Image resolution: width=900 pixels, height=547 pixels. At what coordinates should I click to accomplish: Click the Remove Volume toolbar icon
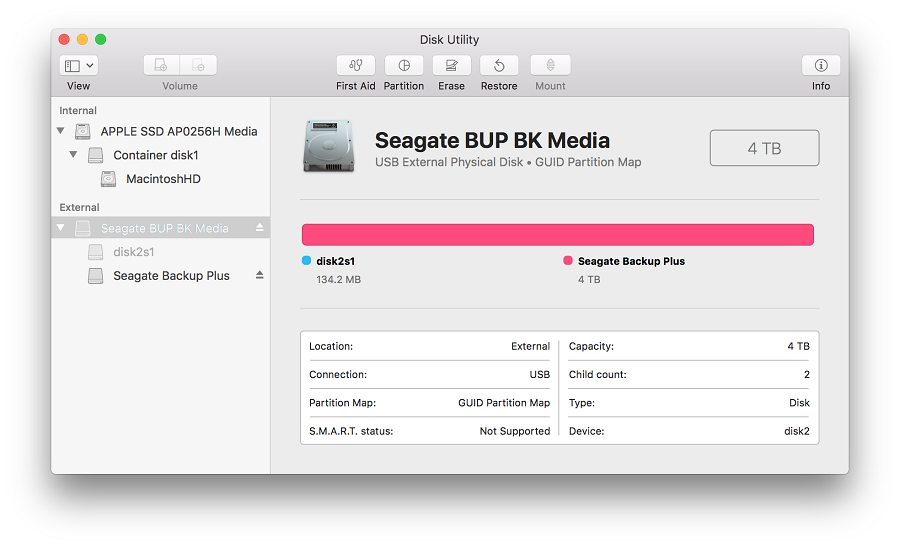point(198,65)
